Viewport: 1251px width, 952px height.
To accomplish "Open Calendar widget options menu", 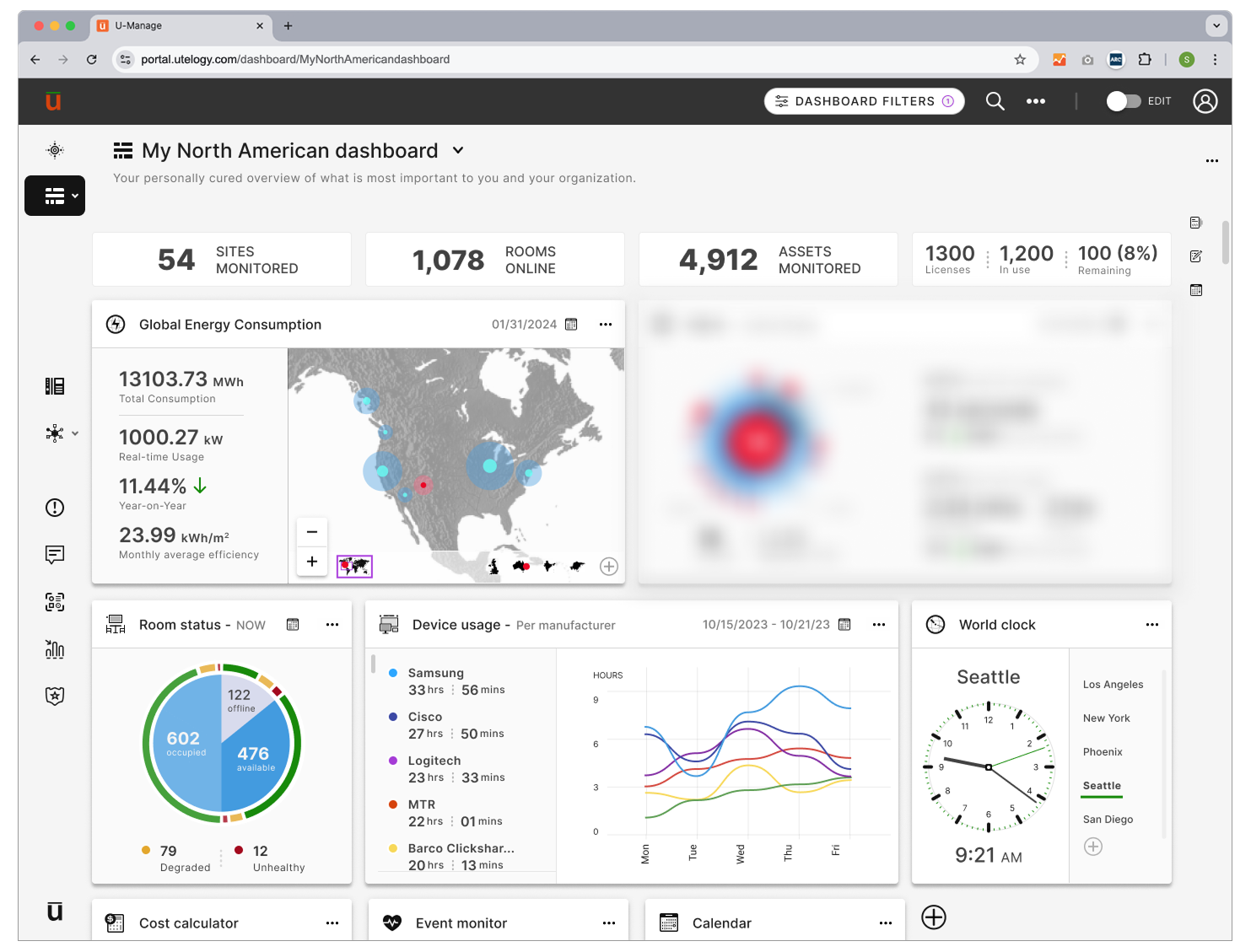I will click(886, 923).
